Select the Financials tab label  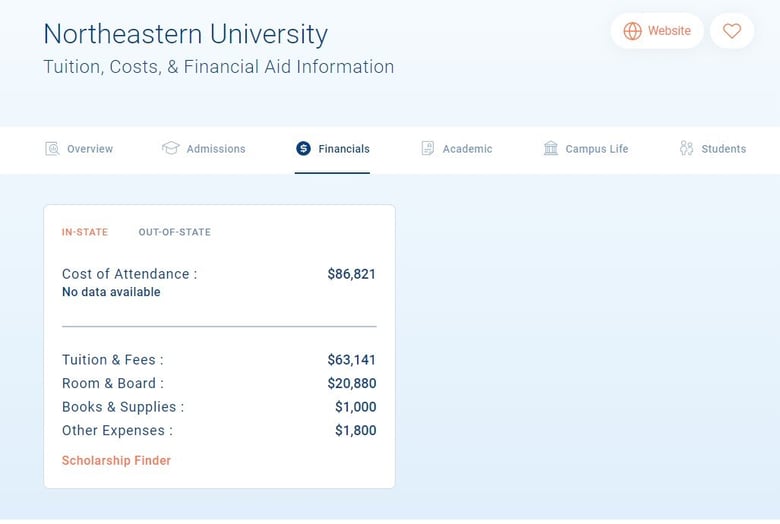click(344, 149)
